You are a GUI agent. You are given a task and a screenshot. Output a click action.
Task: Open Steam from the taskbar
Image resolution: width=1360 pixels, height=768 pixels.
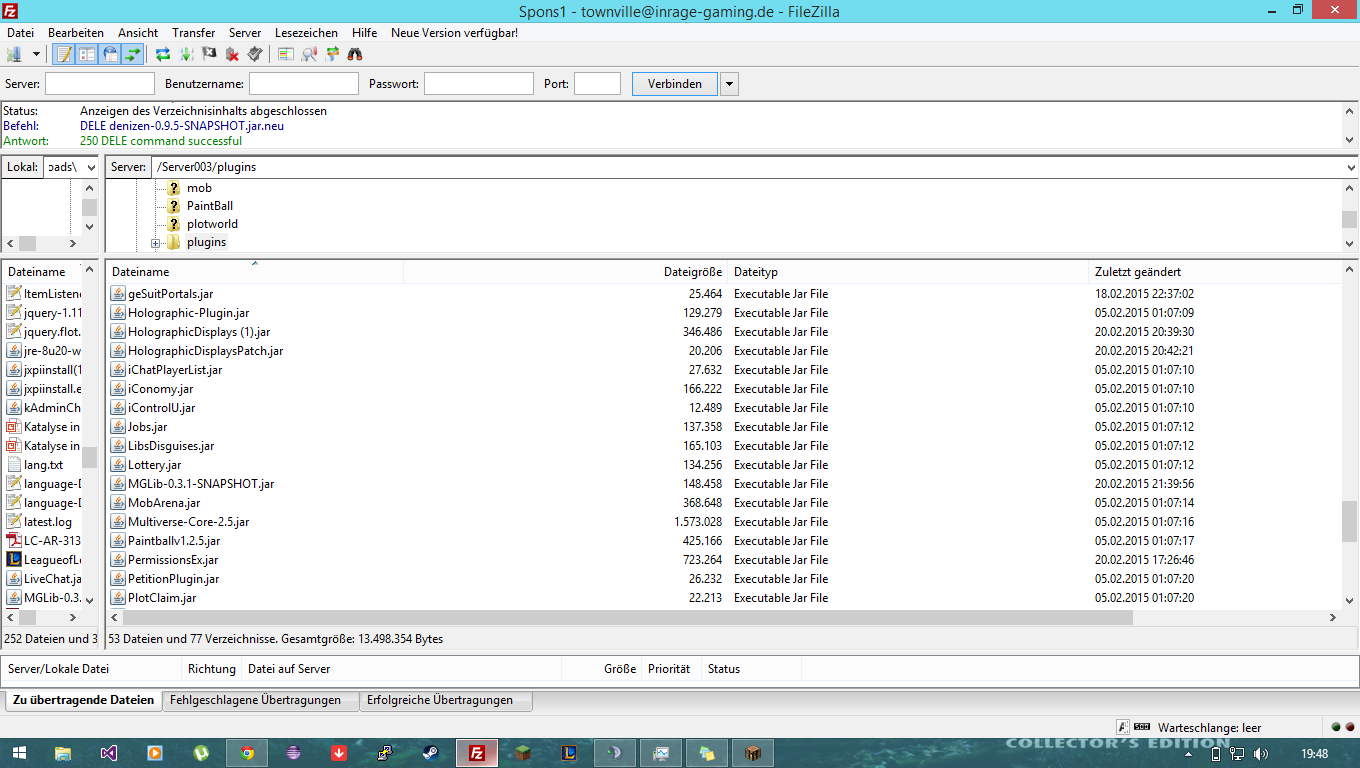coord(431,753)
